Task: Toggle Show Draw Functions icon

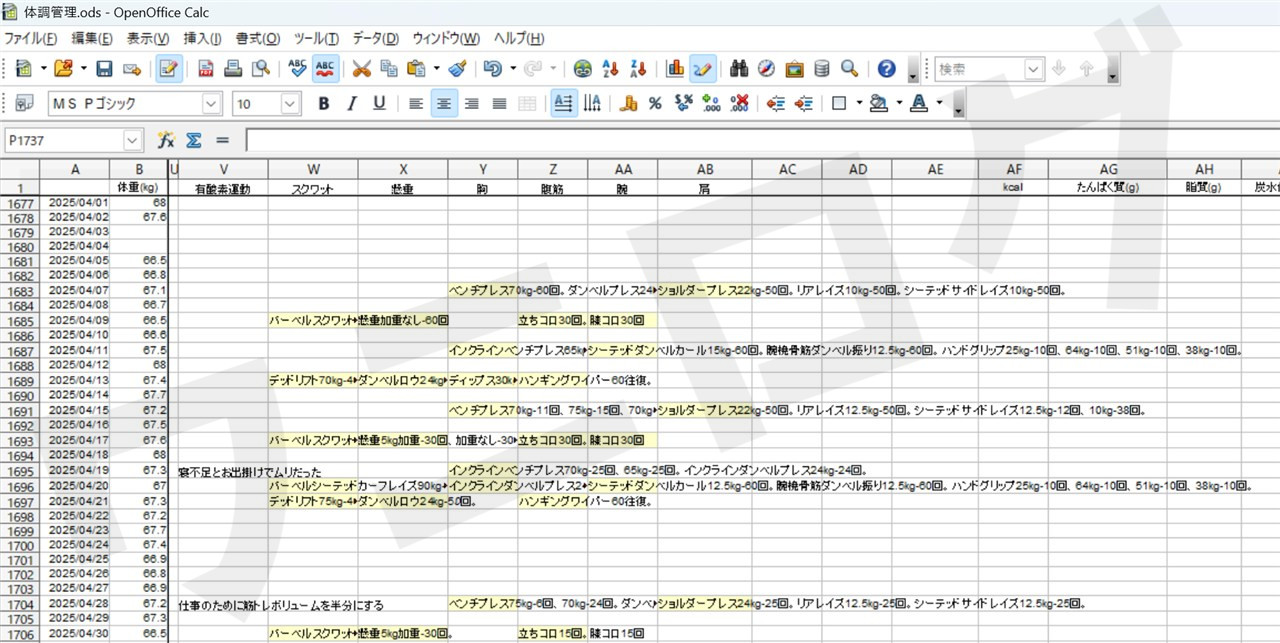Action: (x=703, y=69)
